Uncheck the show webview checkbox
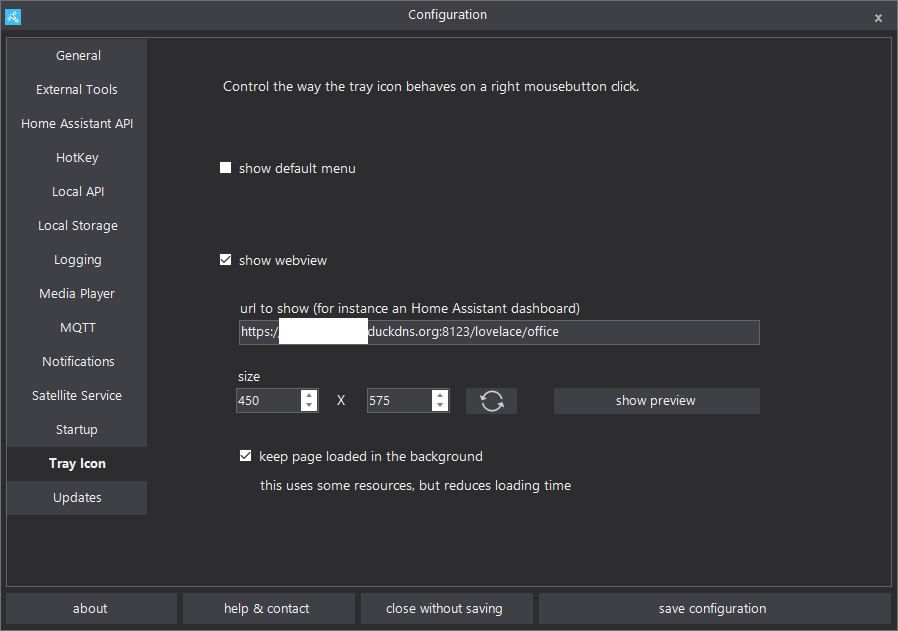Screen dimensions: 898x631 pyautogui.click(x=226, y=260)
